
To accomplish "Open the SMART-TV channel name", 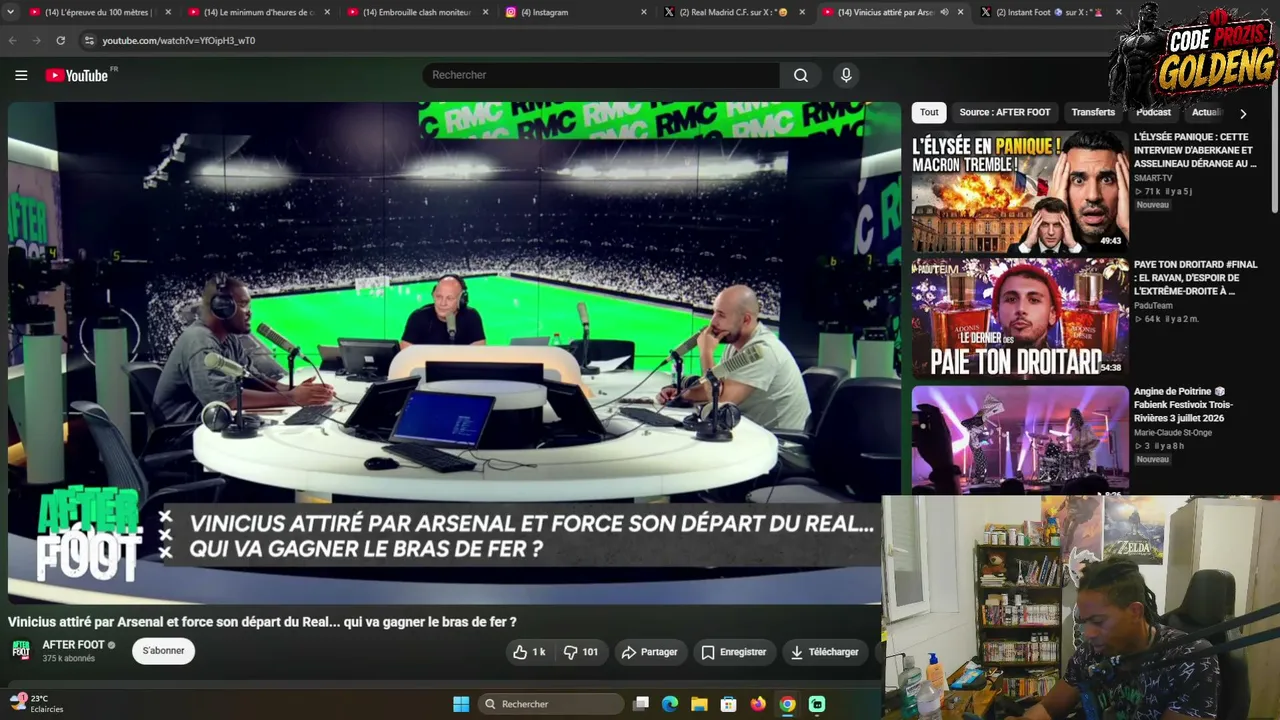I will (x=1153, y=178).
